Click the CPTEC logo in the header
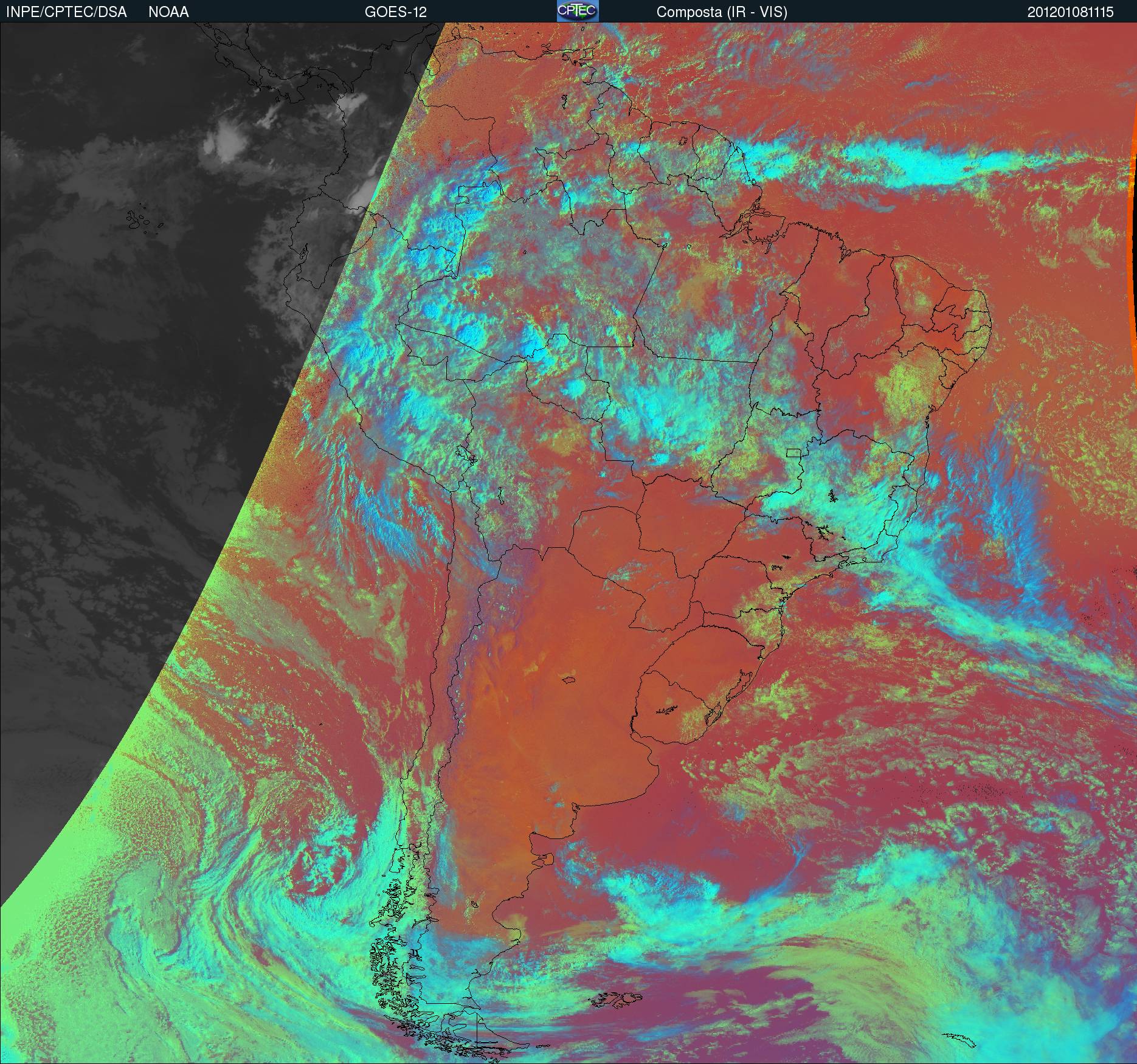1137x1064 pixels. (578, 11)
